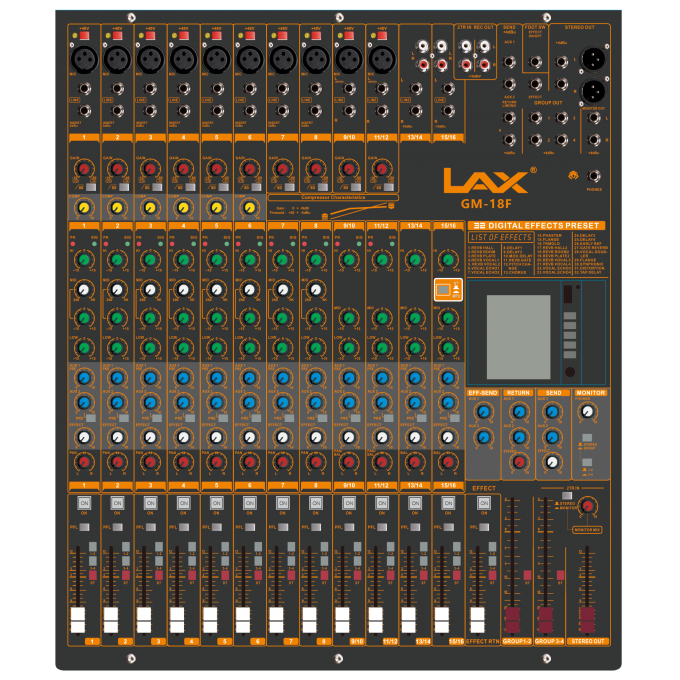Click GROUP OUT jack 1

pos(536,118)
